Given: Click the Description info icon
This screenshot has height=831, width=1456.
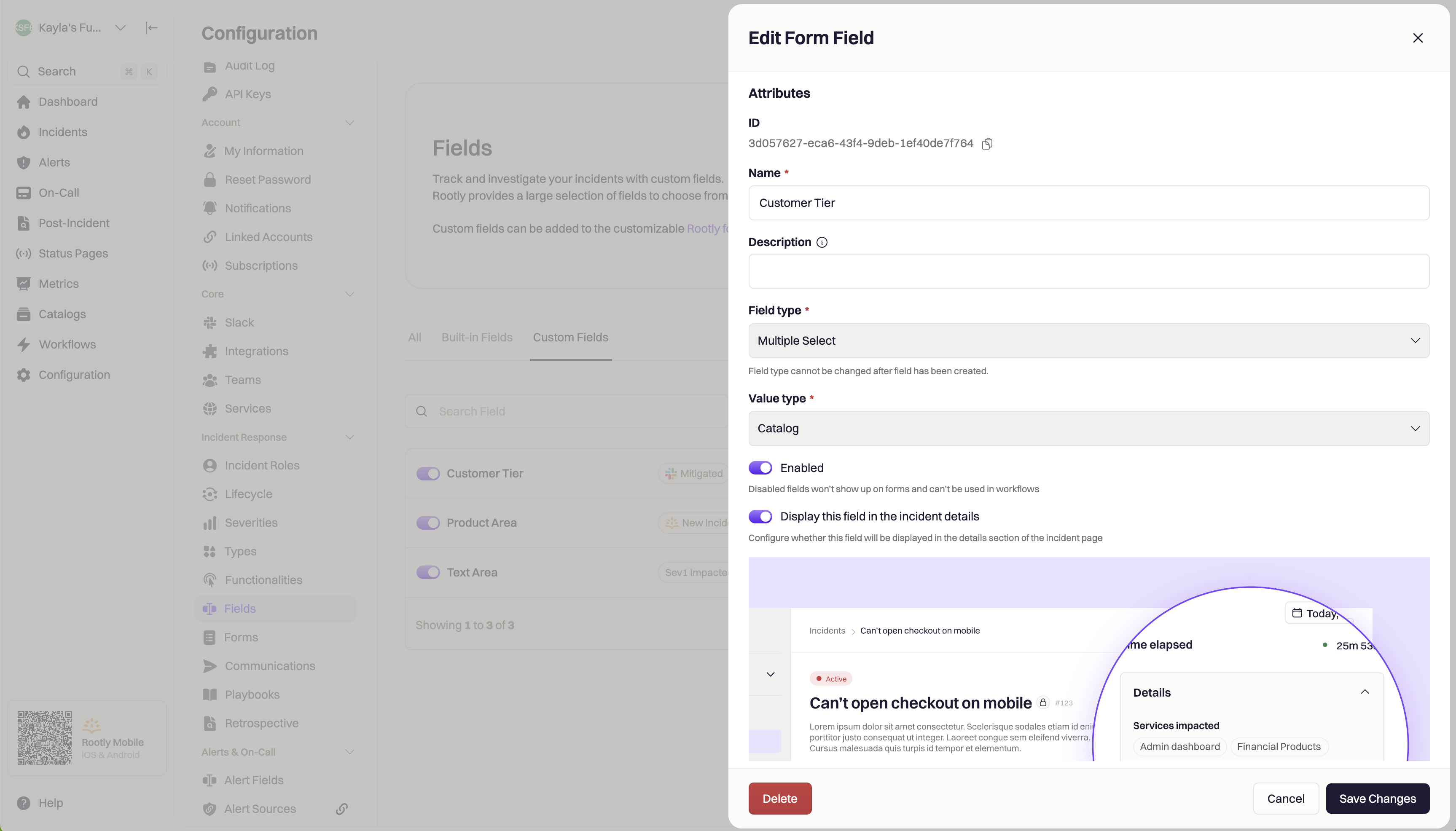Looking at the screenshot, I should point(822,243).
